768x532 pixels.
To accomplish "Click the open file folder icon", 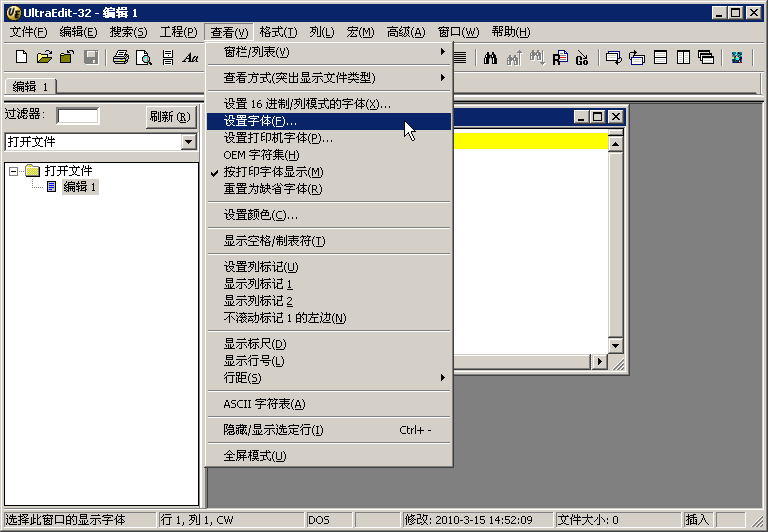I will point(44,57).
